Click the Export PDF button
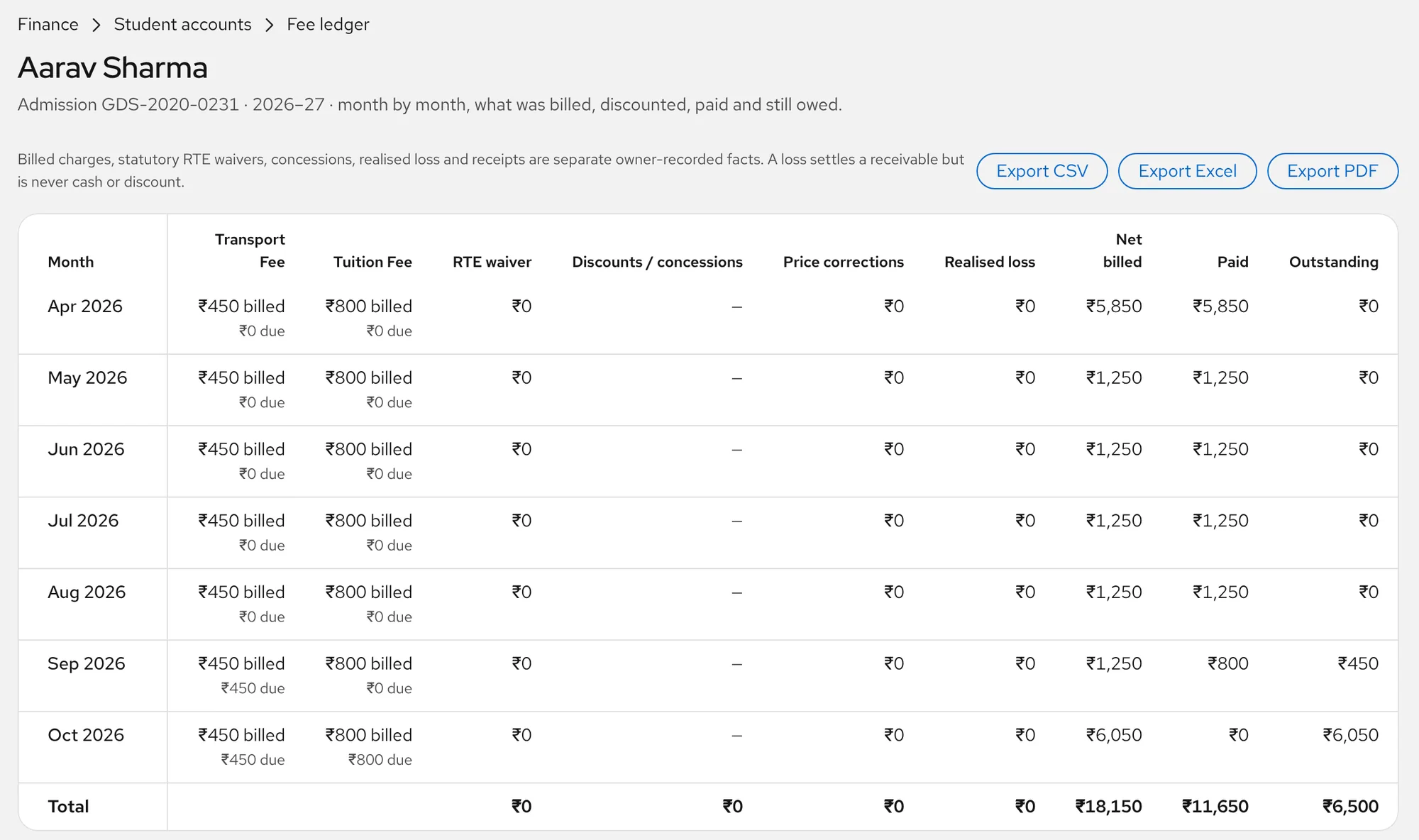This screenshot has height=840, width=1419. click(x=1332, y=171)
